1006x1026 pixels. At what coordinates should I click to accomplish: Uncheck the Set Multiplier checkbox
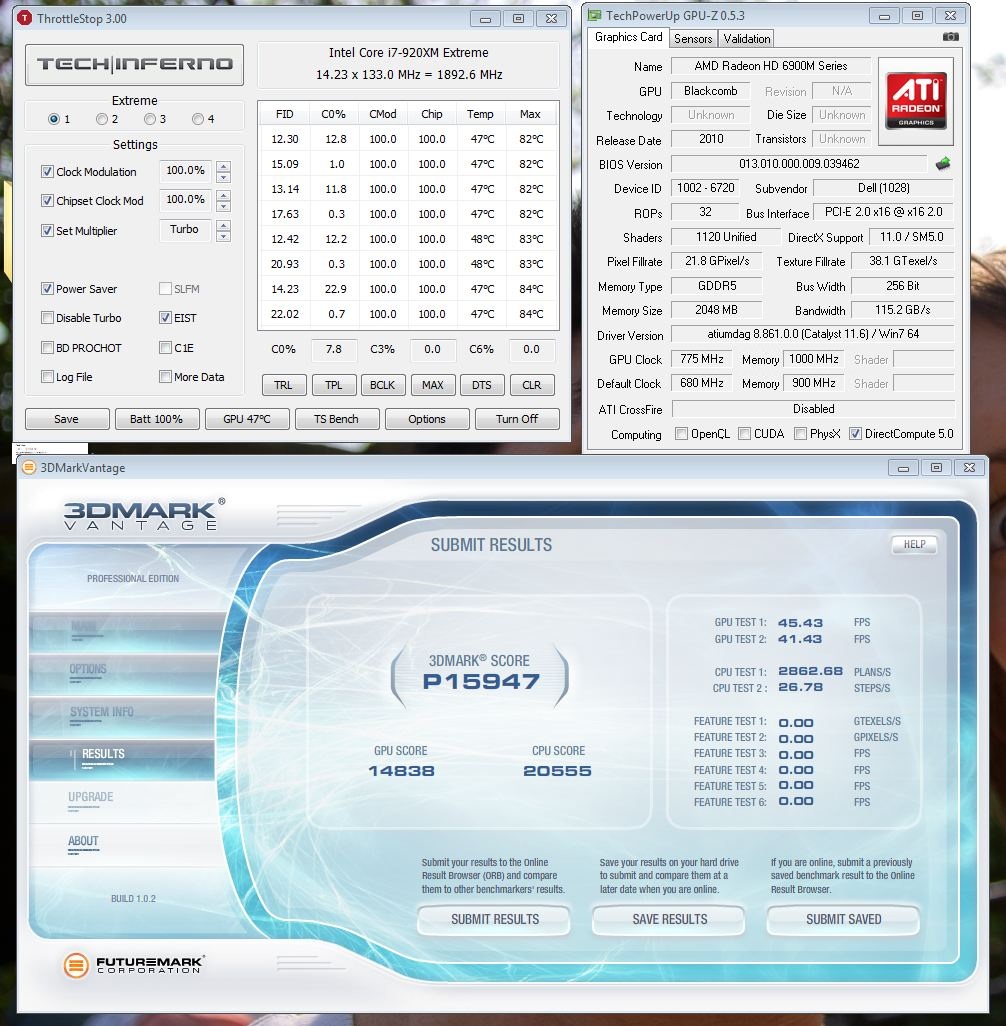coord(47,230)
